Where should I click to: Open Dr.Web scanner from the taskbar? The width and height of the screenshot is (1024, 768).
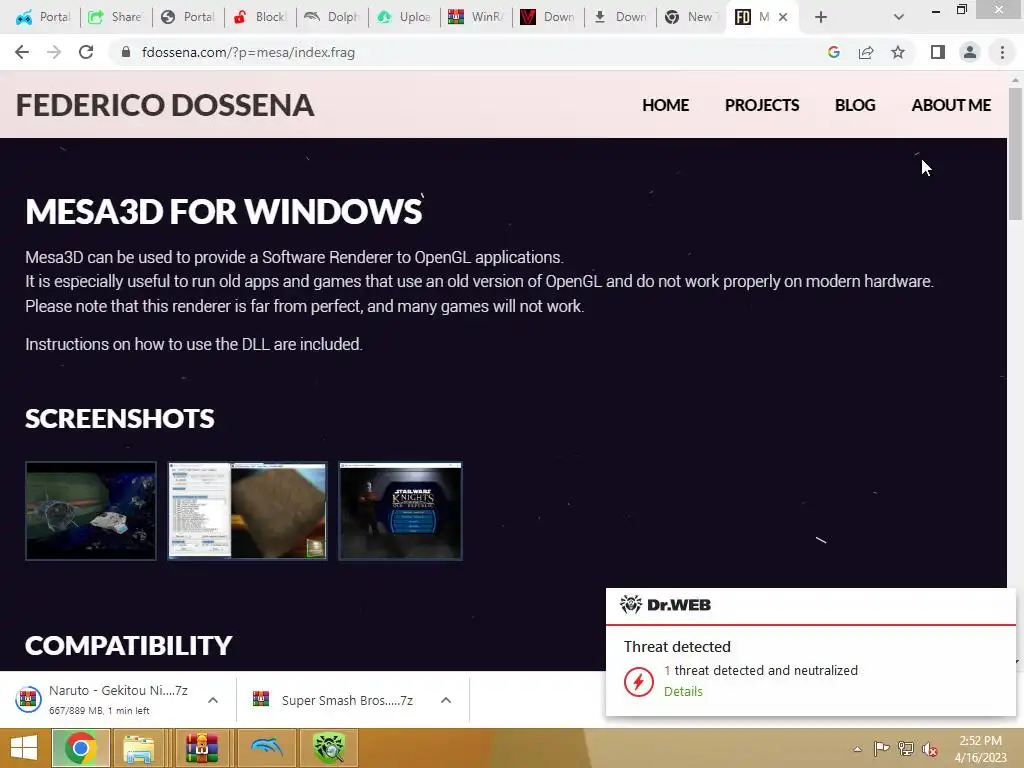click(329, 748)
